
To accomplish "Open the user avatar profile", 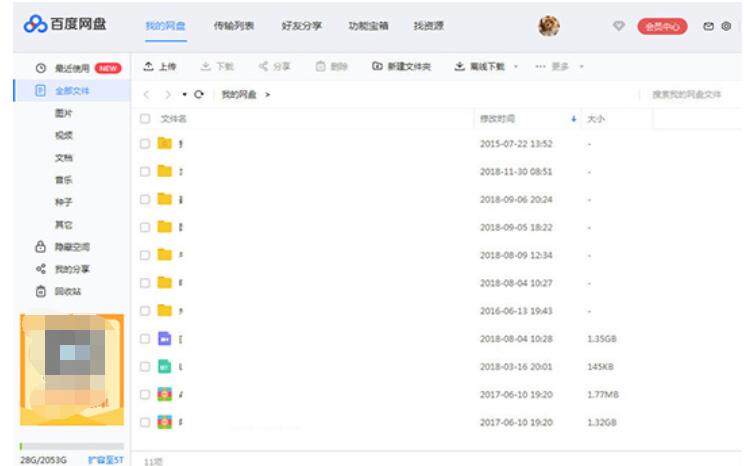I will (x=549, y=27).
